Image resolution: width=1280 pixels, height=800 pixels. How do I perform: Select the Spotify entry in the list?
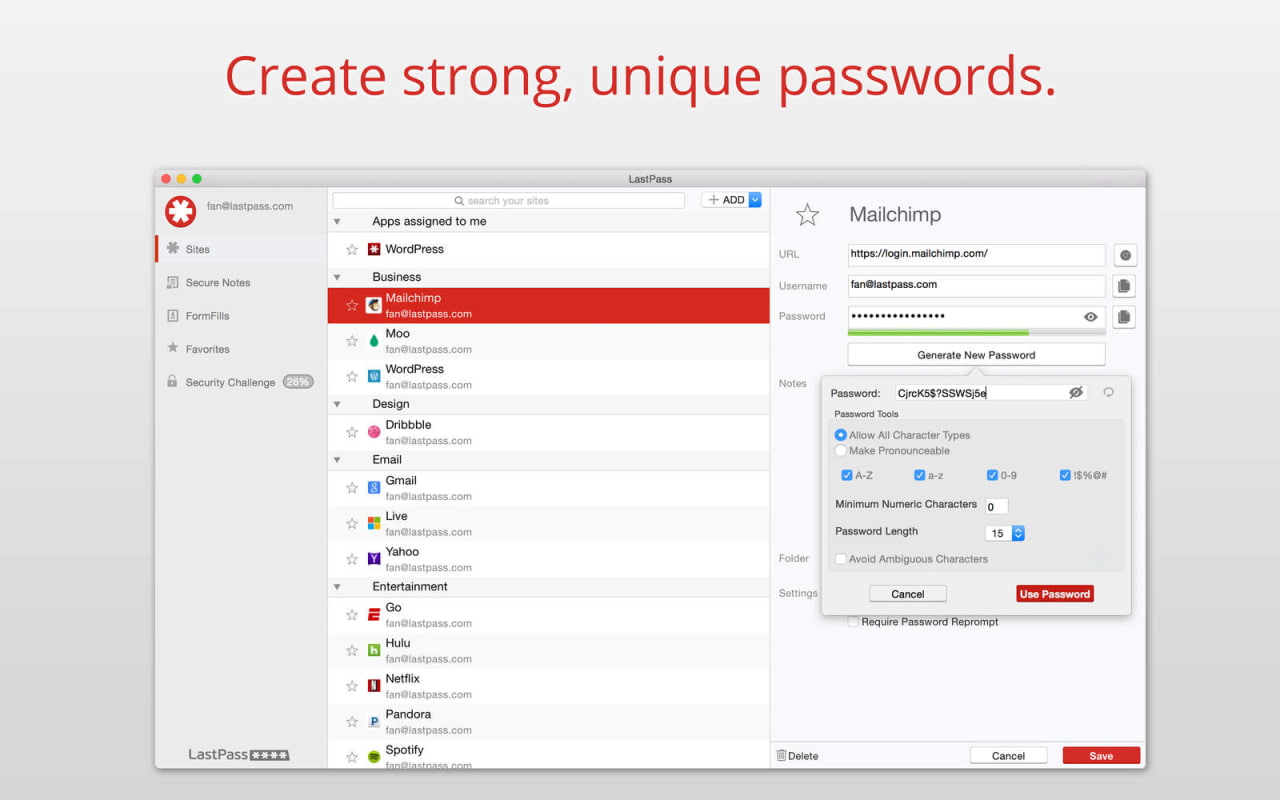(x=549, y=754)
